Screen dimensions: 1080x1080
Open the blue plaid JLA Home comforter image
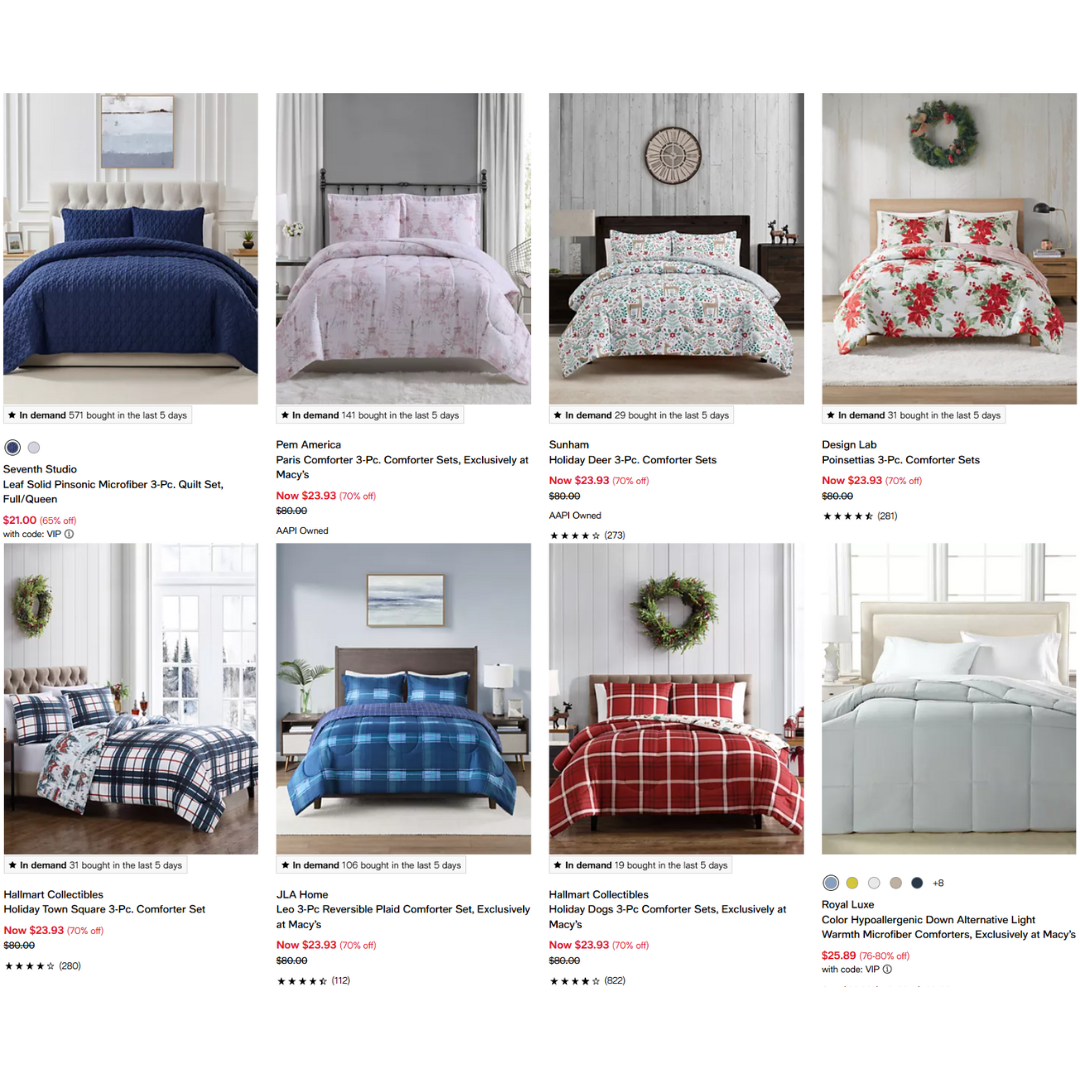[x=404, y=698]
